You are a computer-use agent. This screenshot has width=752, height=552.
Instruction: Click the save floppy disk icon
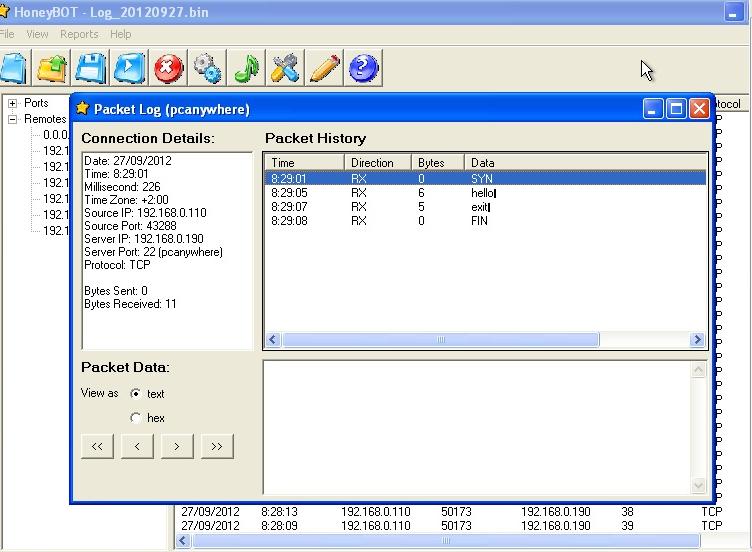point(91,68)
